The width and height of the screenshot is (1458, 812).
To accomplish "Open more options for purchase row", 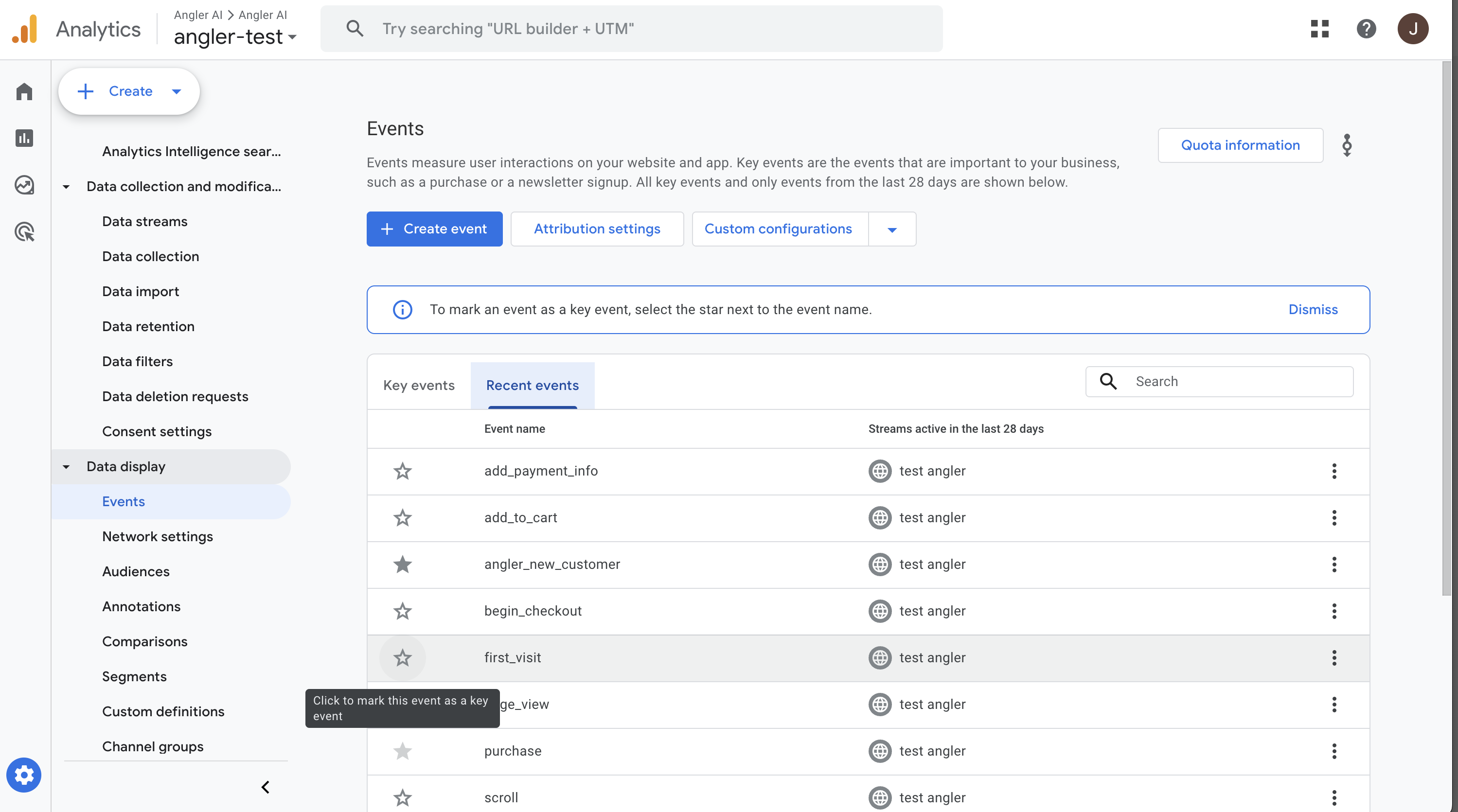I will click(1334, 751).
